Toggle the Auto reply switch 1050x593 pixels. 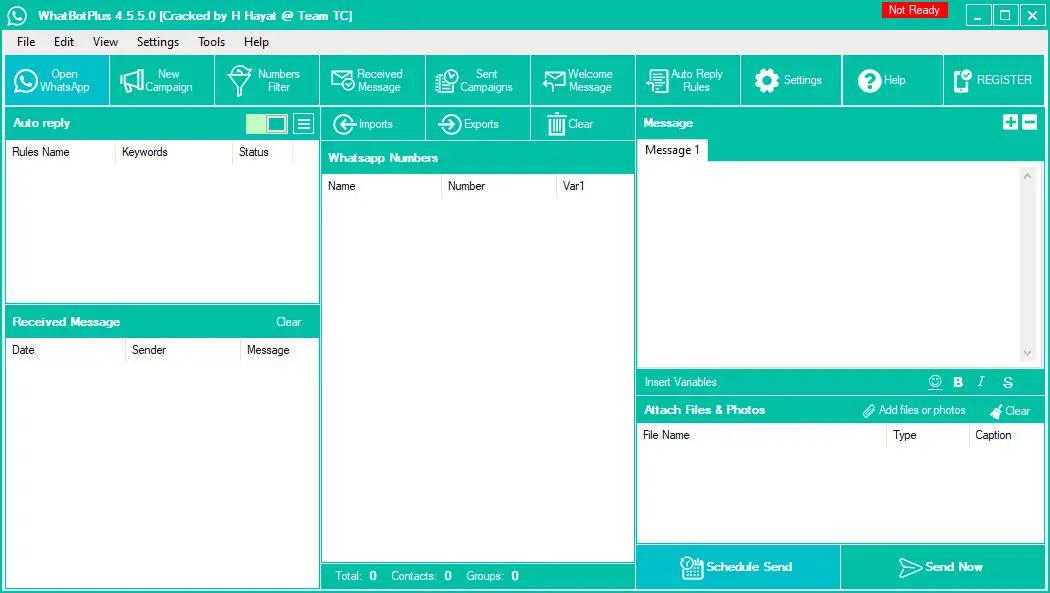pos(267,124)
